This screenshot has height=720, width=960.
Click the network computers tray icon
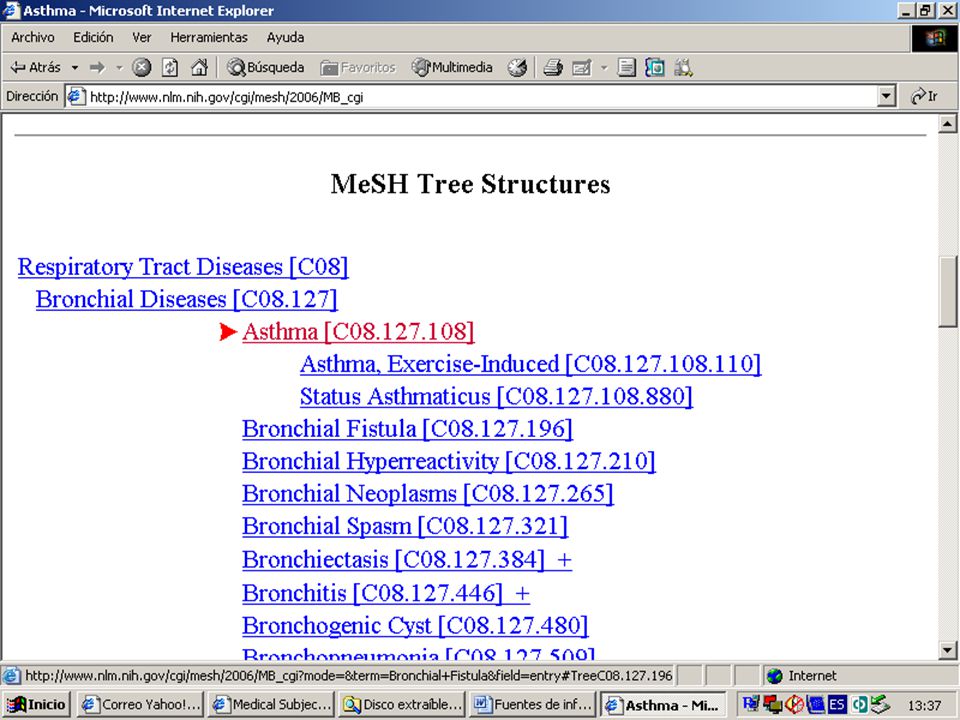click(773, 705)
